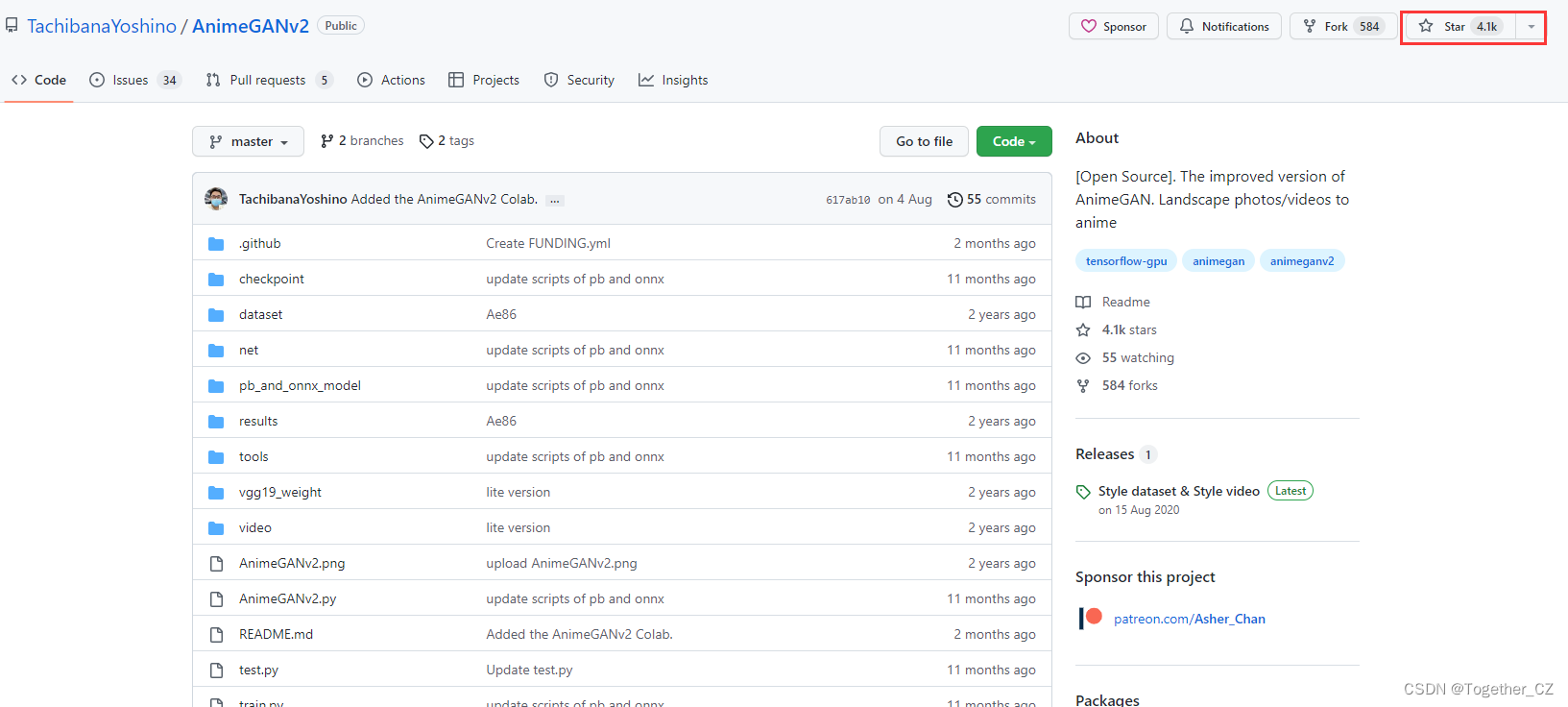Open the Issues tab
This screenshot has width=1568, height=707.
point(134,80)
